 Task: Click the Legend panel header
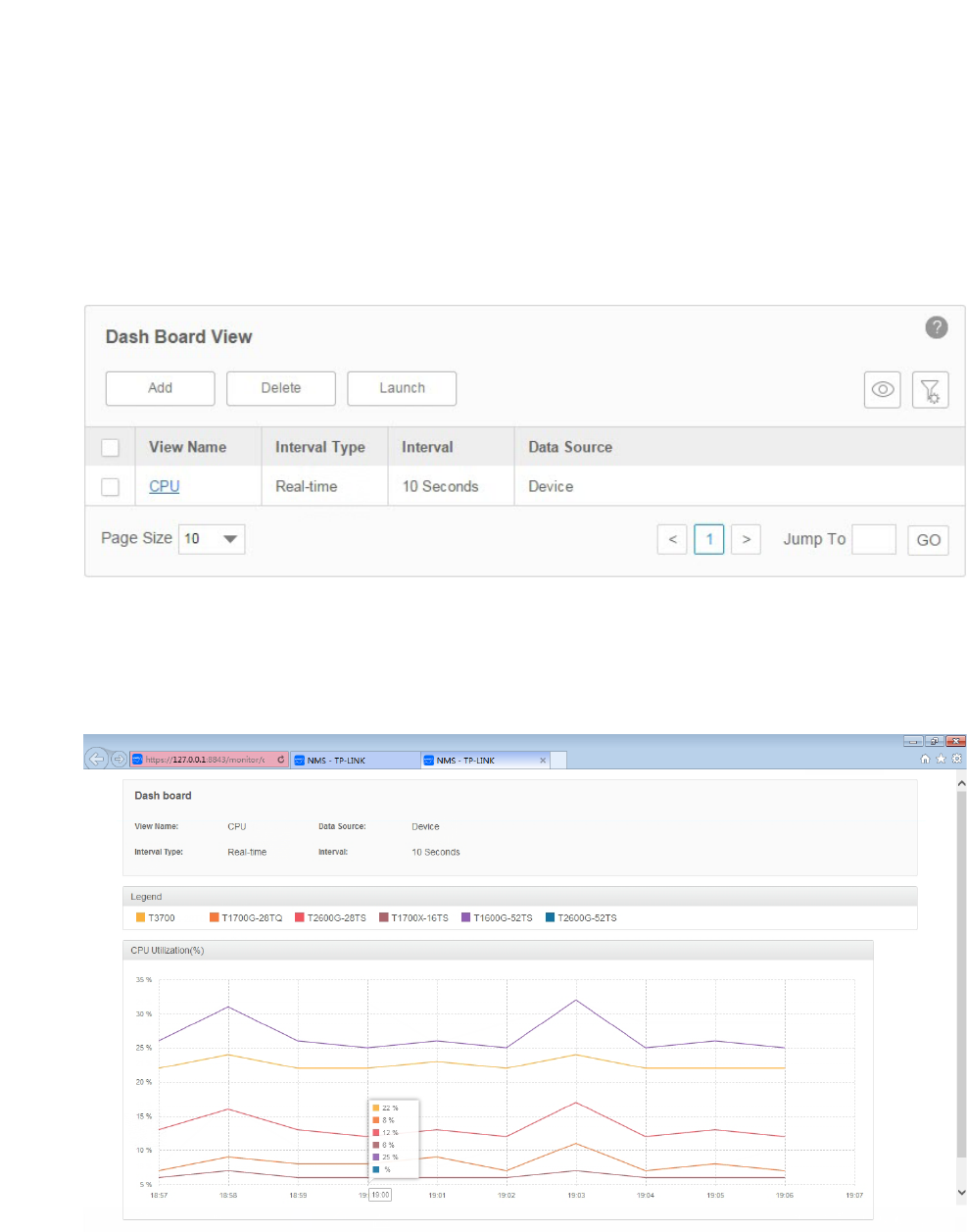pyautogui.click(x=520, y=896)
